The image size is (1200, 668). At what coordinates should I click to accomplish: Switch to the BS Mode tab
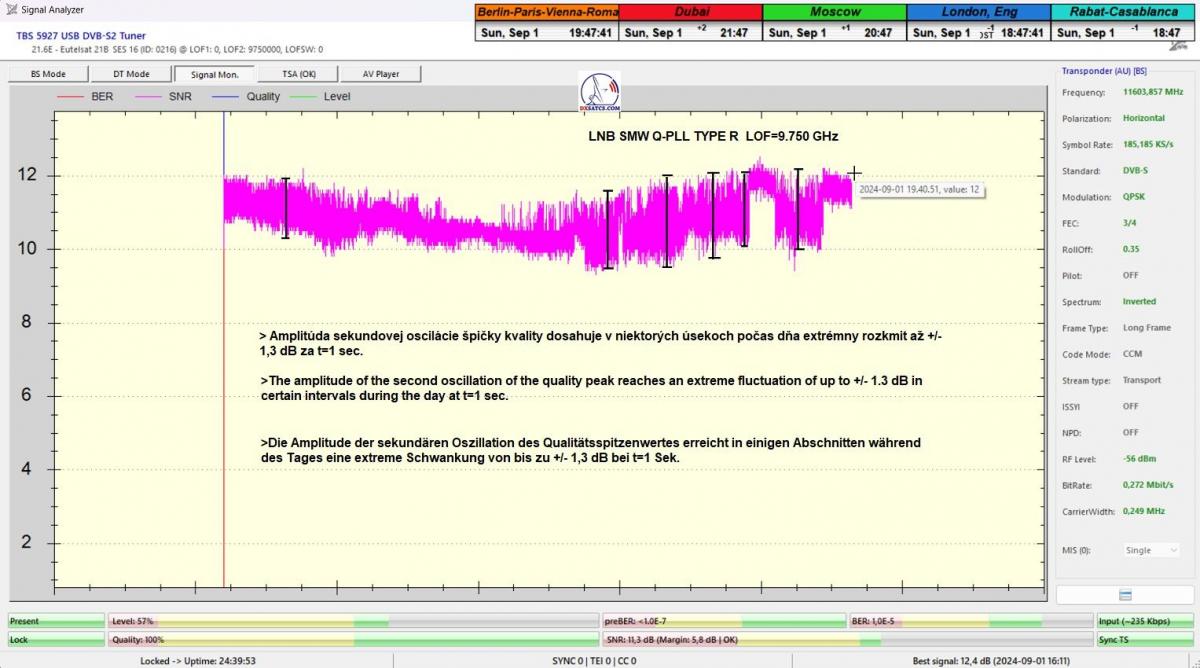[x=48, y=74]
